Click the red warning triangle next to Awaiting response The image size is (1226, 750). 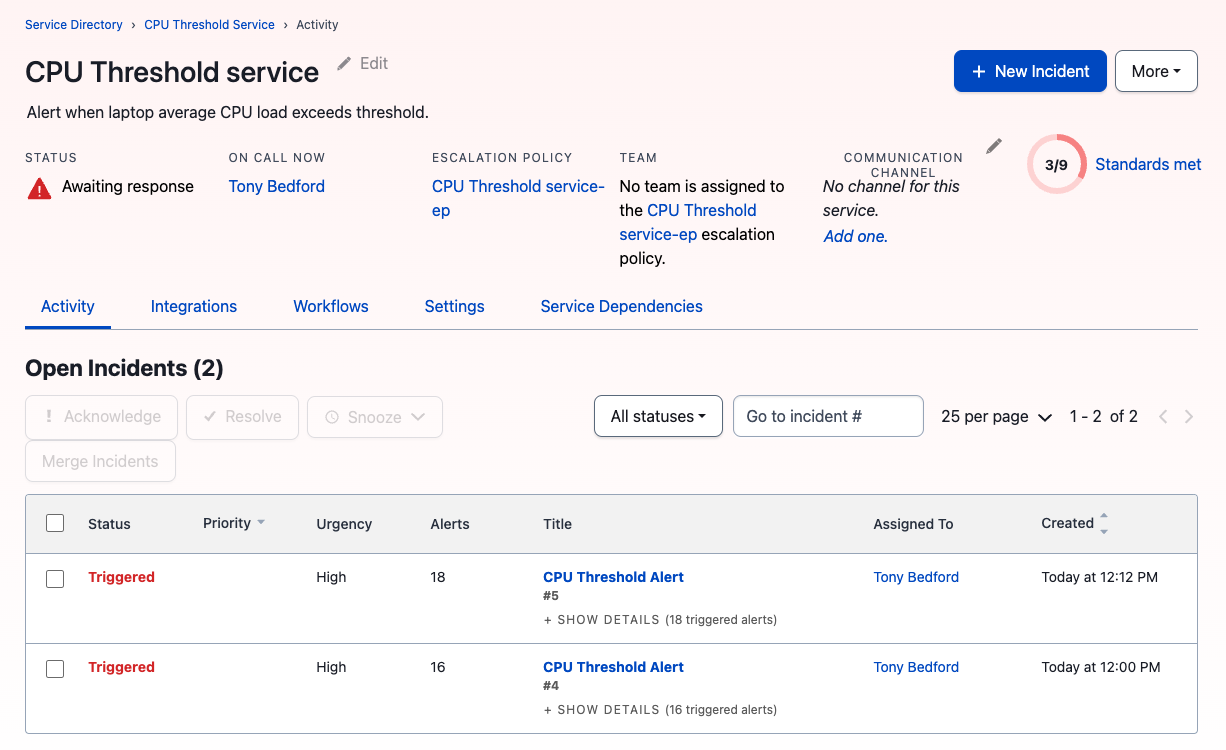click(37, 186)
